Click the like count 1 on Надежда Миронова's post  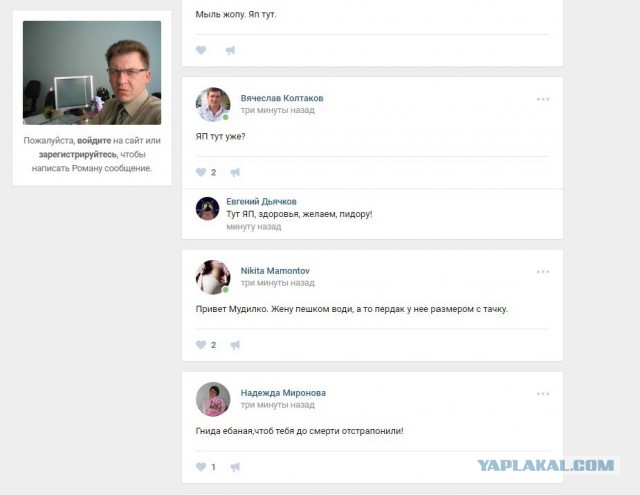[x=213, y=467]
